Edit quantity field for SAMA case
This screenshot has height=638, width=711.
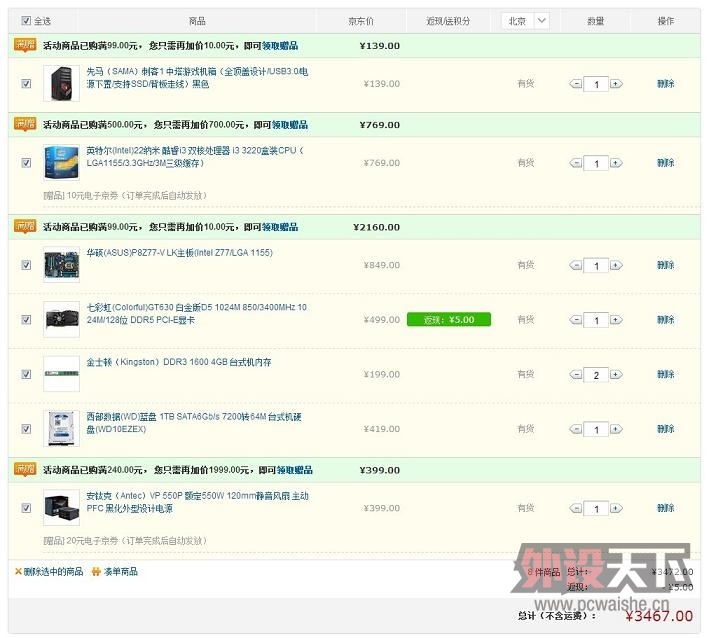click(x=596, y=84)
